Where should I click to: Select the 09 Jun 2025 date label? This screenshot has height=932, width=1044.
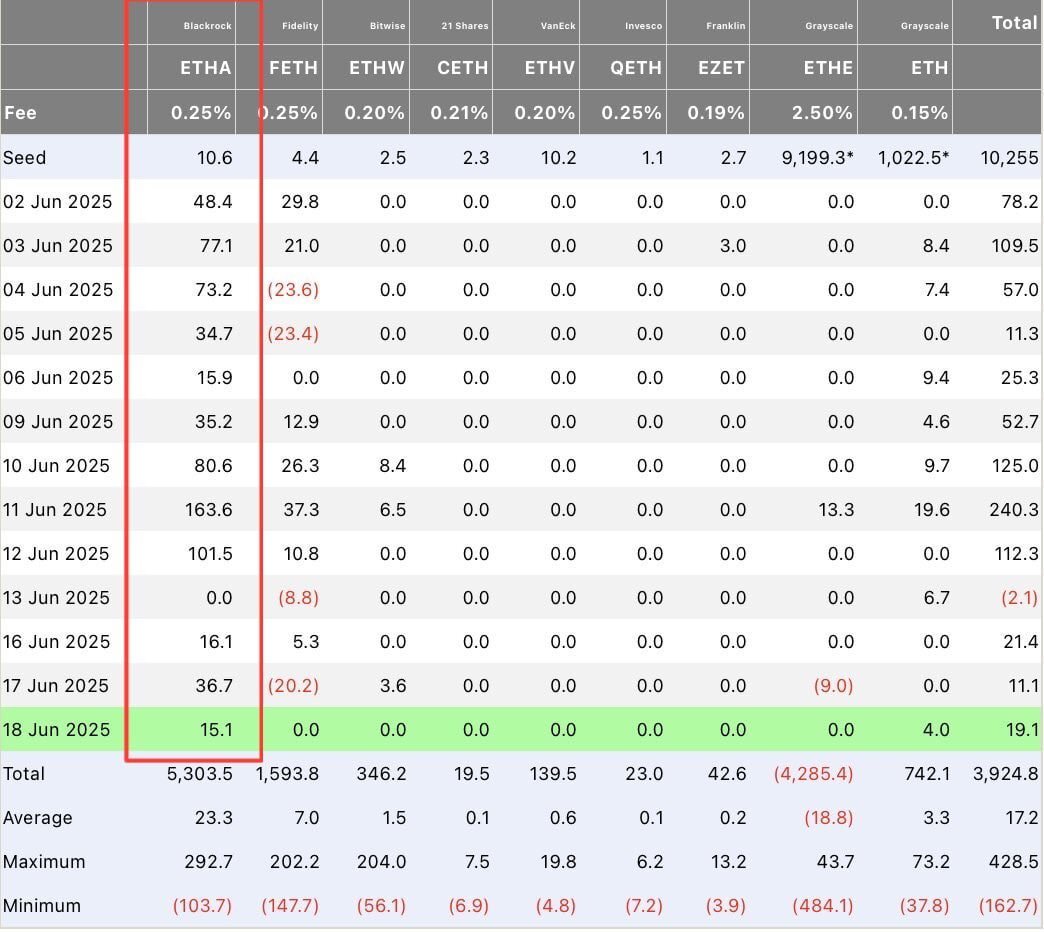tap(58, 421)
